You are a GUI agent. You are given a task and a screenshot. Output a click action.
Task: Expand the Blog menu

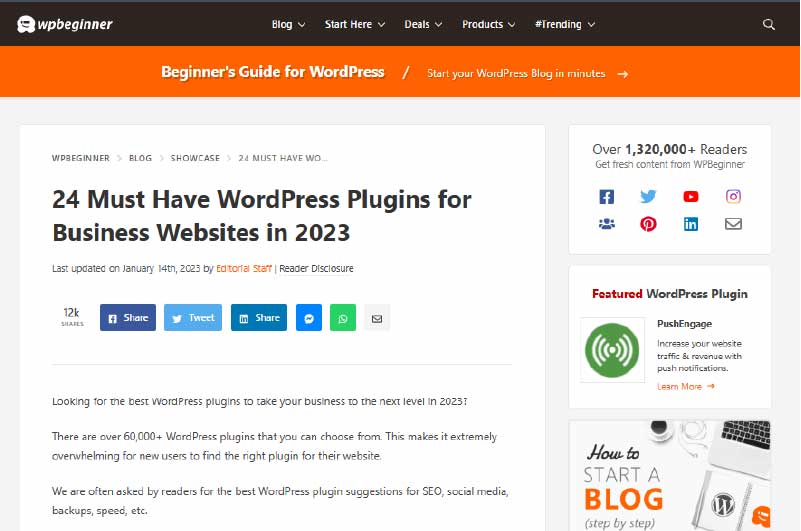click(x=288, y=24)
